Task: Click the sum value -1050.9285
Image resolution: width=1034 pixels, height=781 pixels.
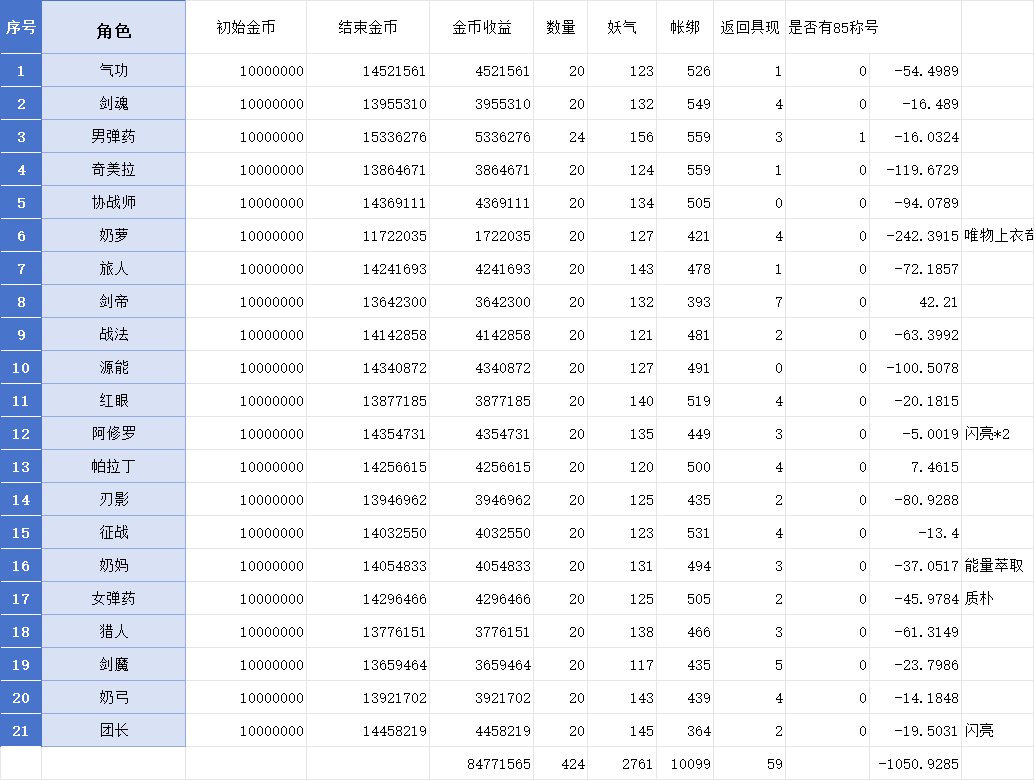Action: tap(919, 764)
